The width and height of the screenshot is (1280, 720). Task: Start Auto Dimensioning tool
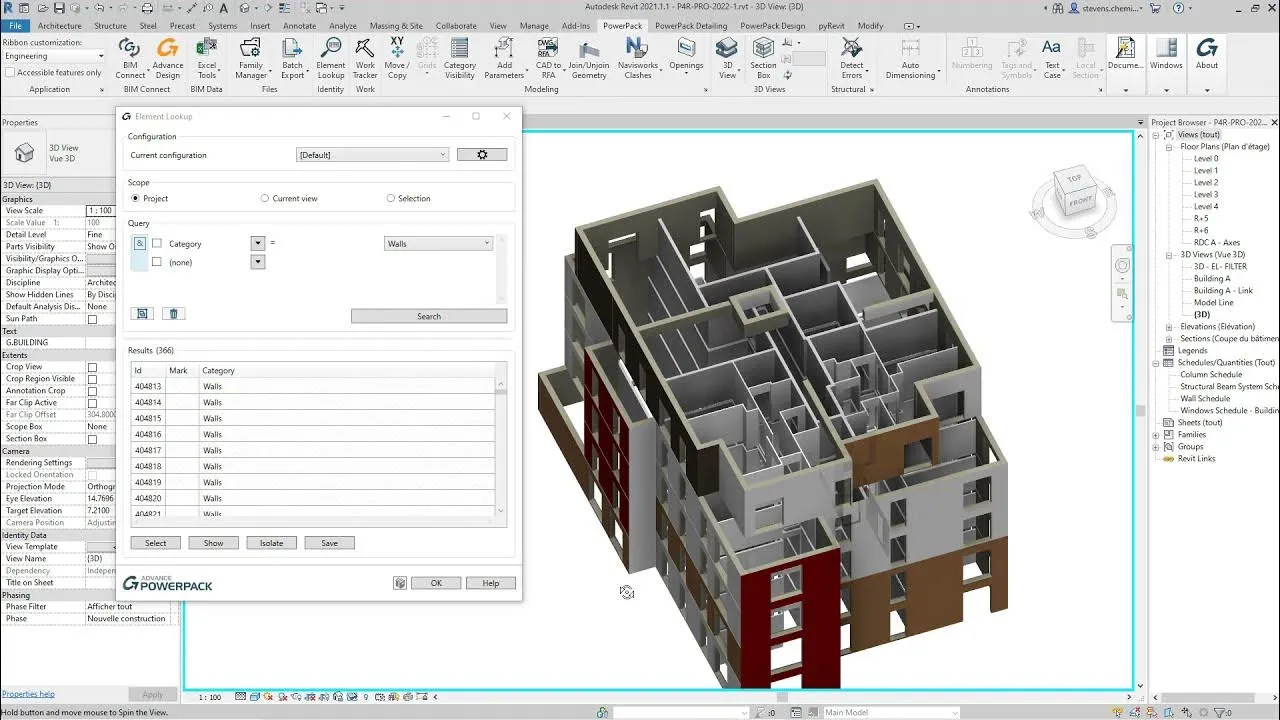[x=910, y=59]
